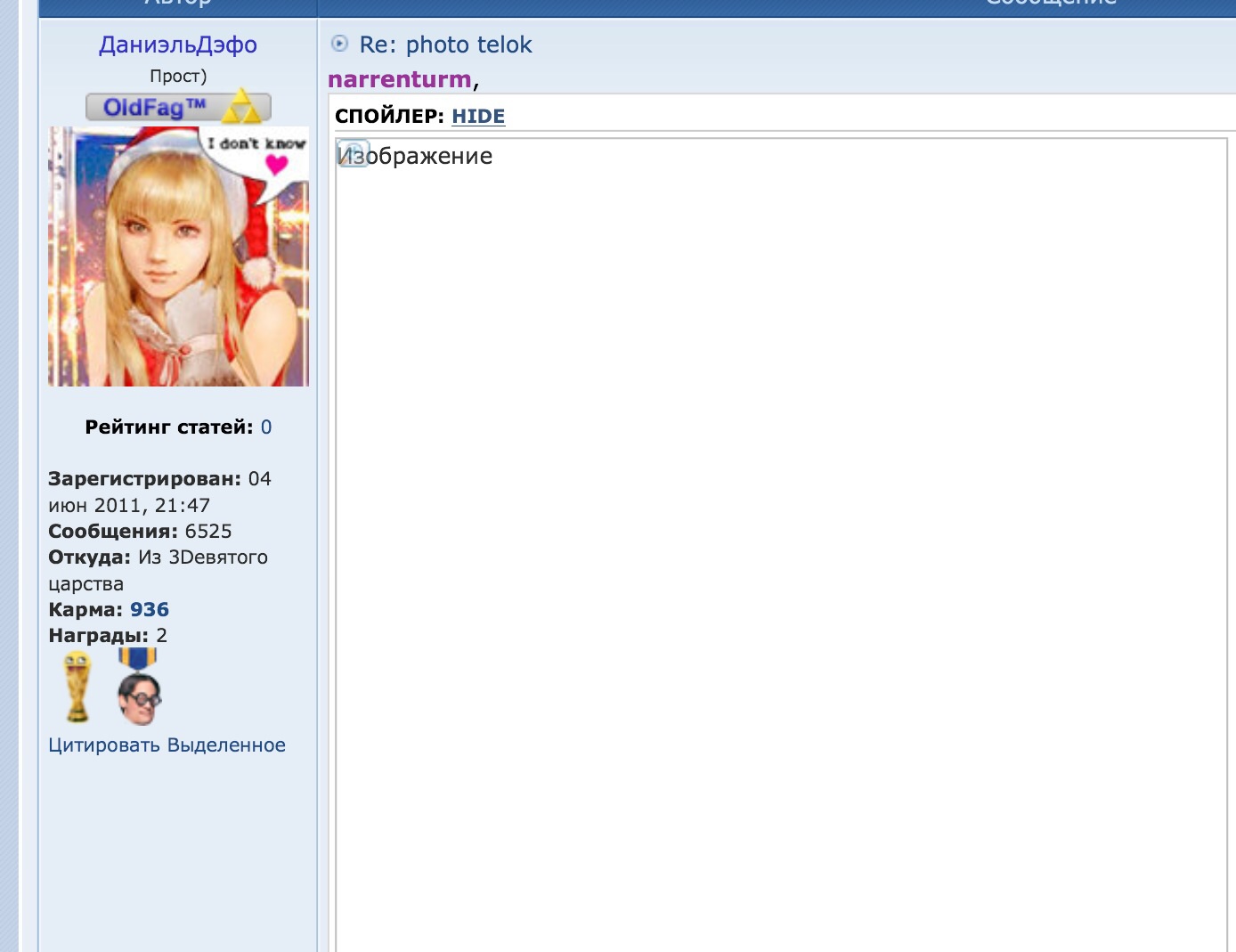1236x952 pixels.
Task: Open the Santa-hat girl avatar image
Action: (178, 256)
